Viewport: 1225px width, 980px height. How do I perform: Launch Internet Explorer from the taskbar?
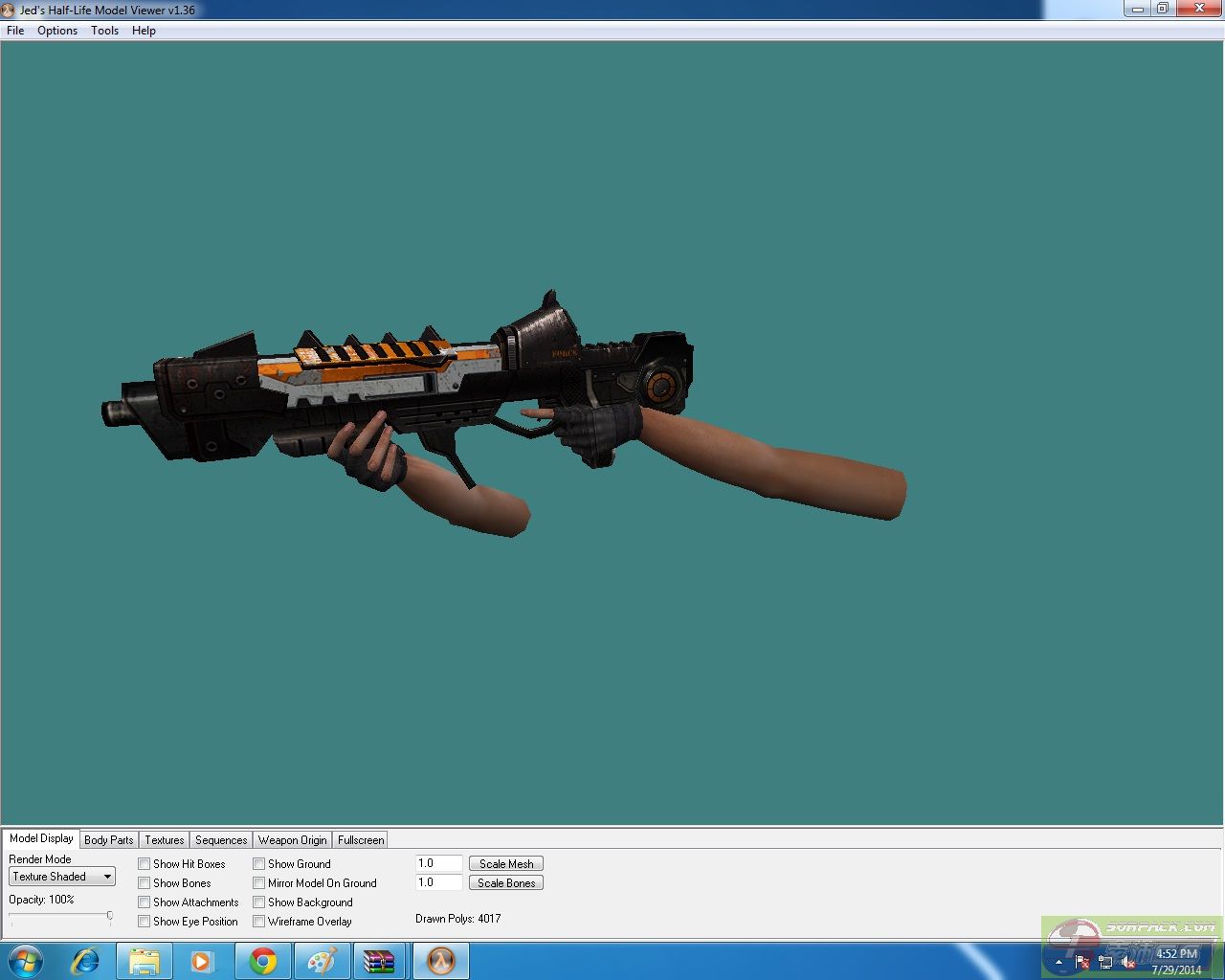tap(85, 961)
